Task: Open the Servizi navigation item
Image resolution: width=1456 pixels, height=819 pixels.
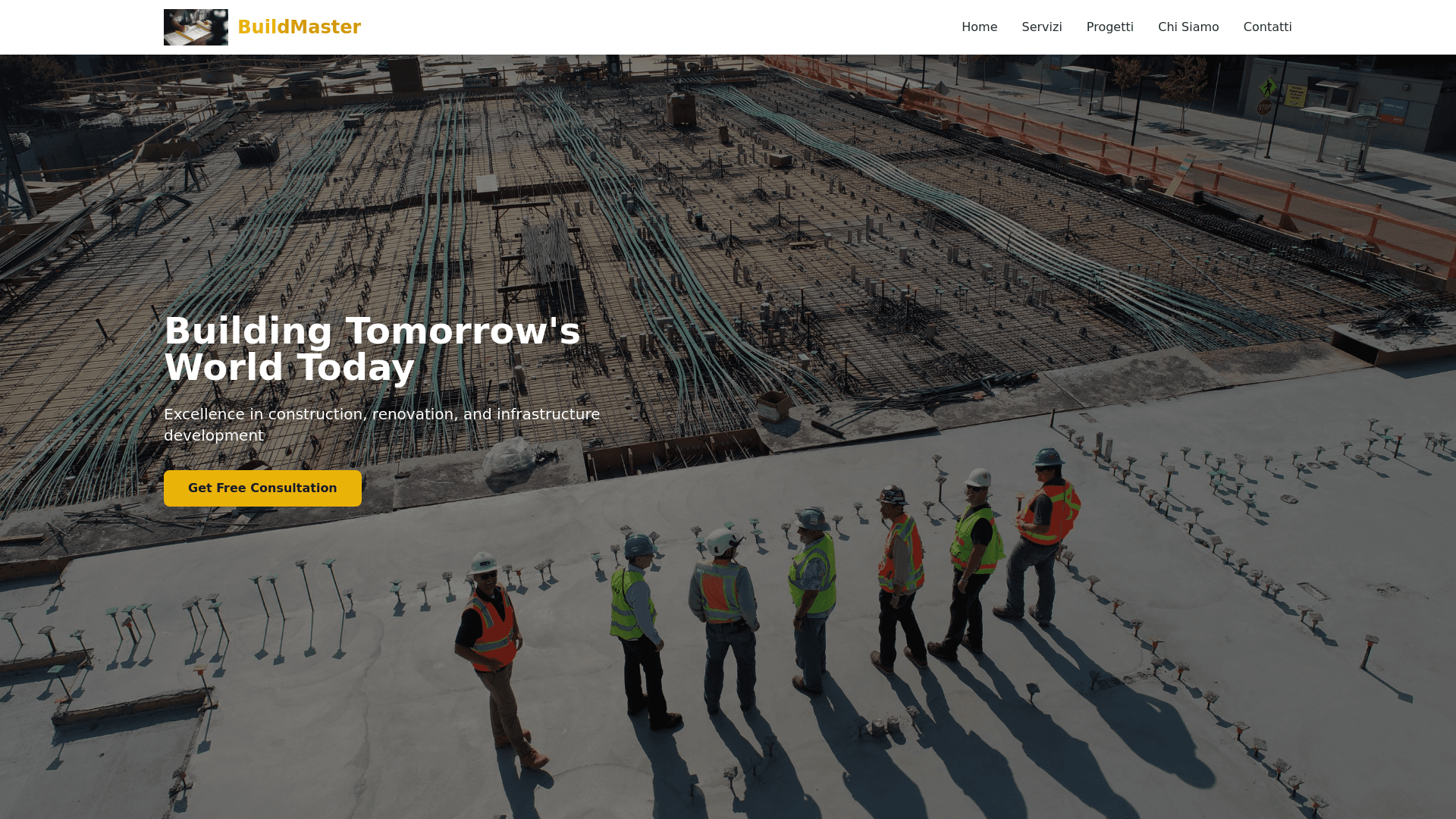Action: pyautogui.click(x=1041, y=27)
